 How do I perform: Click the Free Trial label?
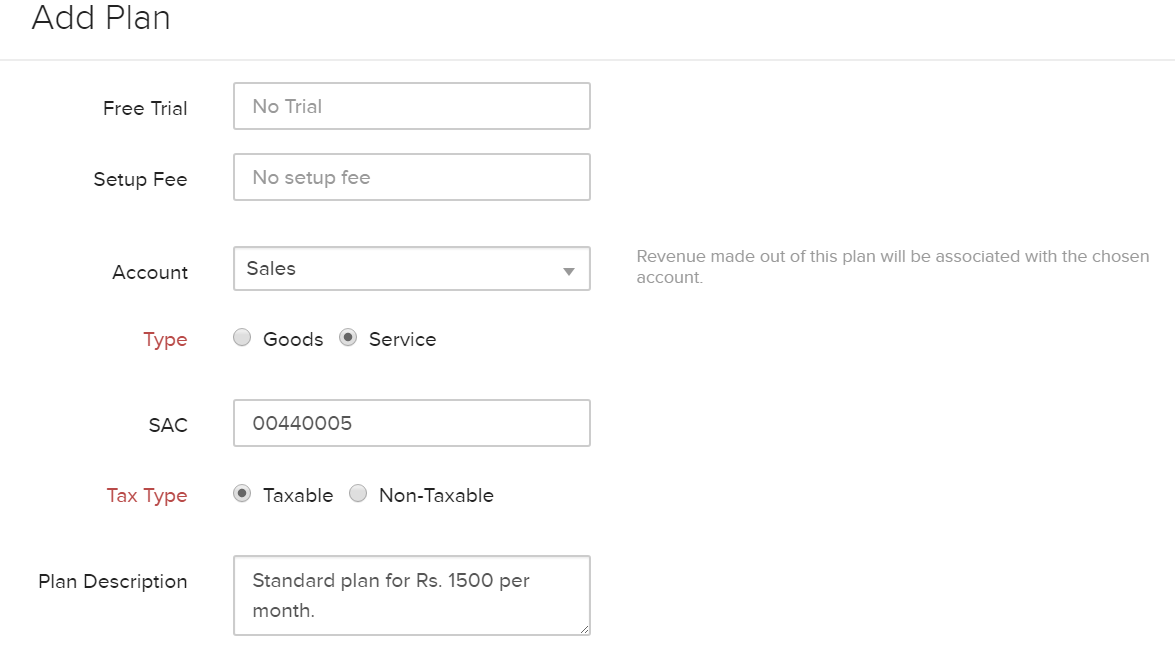[145, 108]
